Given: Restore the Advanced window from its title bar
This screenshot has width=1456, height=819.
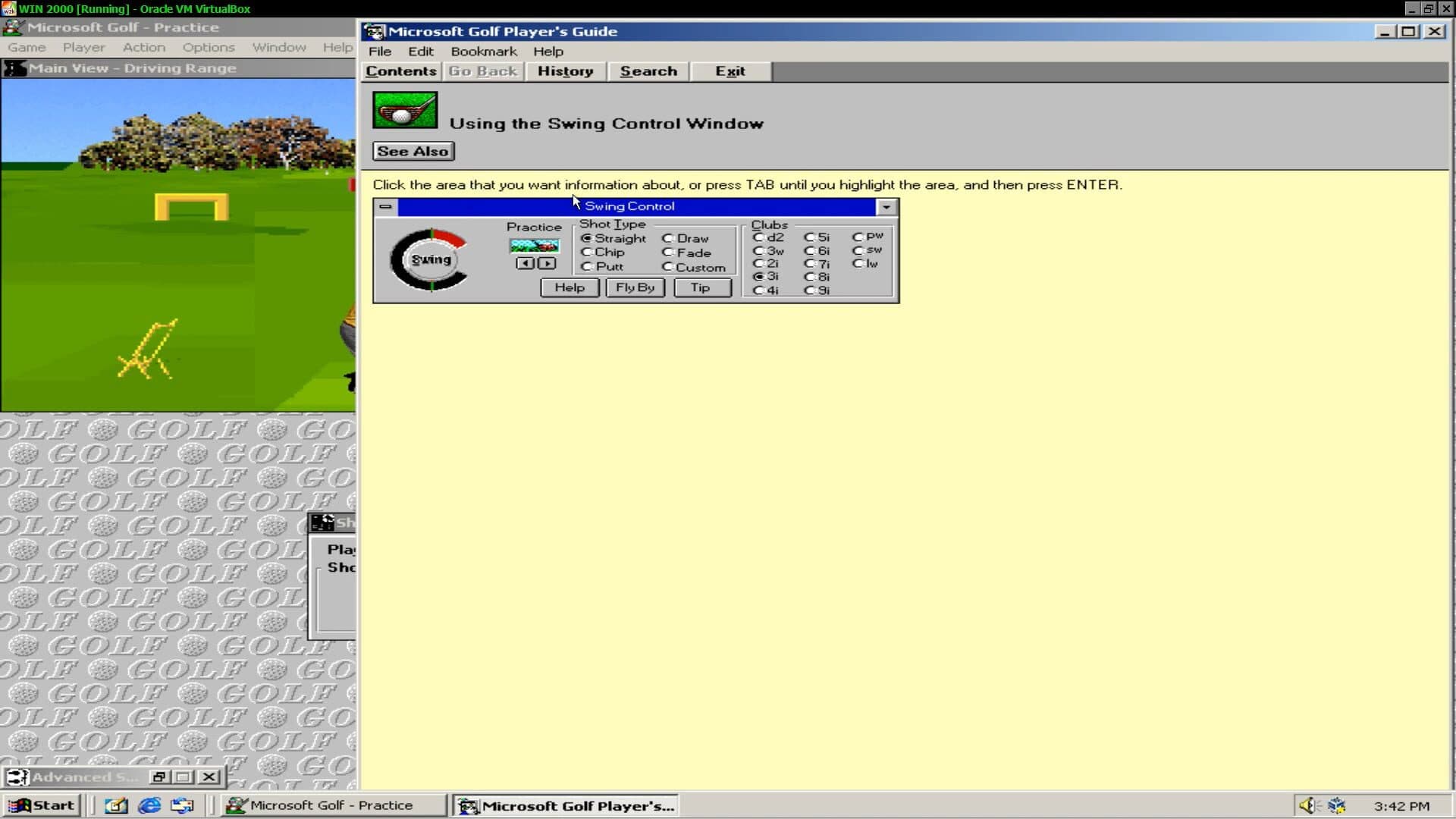Looking at the screenshot, I should point(158,777).
